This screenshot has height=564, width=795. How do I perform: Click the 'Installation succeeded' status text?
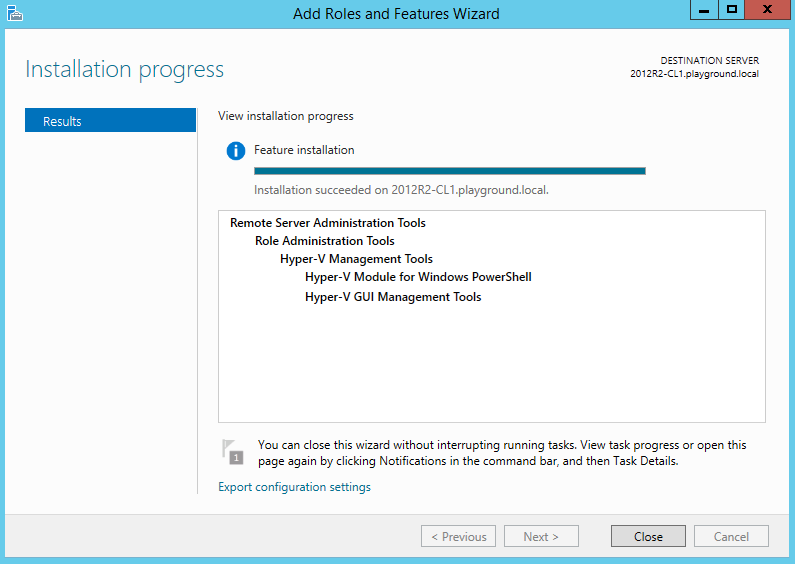coord(401,190)
